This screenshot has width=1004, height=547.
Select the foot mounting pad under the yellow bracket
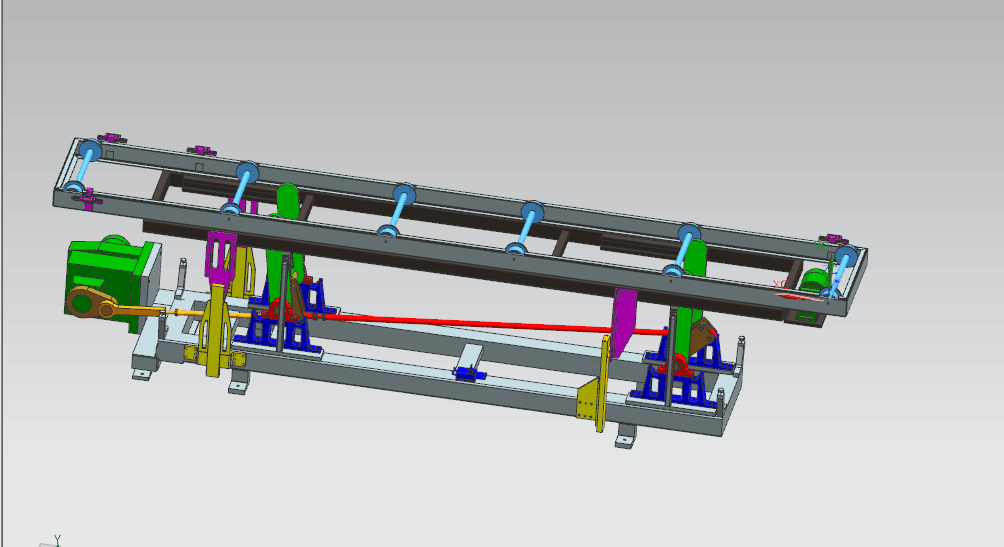point(625,441)
